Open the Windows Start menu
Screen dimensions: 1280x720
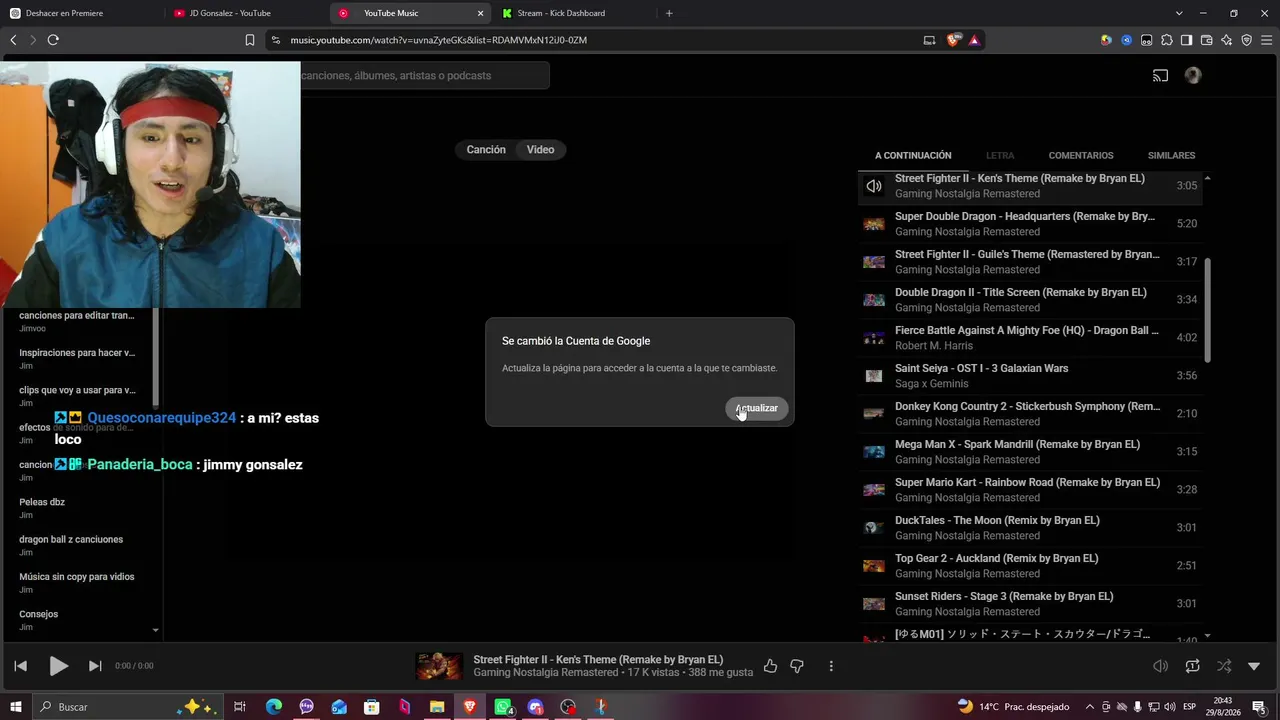click(x=16, y=707)
